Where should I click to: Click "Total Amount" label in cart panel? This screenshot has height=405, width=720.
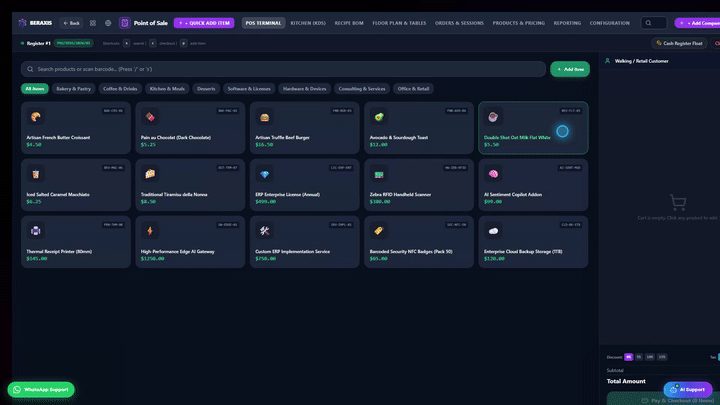[626, 381]
